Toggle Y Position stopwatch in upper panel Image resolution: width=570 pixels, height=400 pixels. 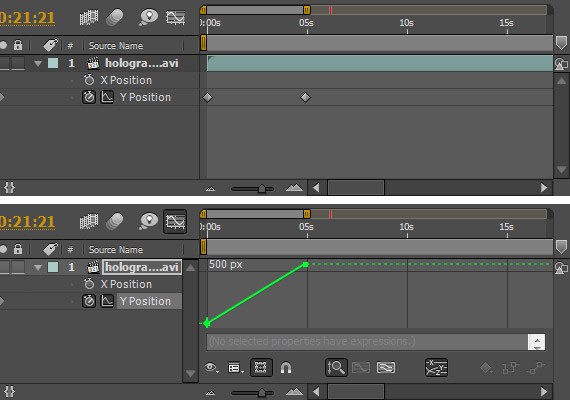[x=89, y=97]
